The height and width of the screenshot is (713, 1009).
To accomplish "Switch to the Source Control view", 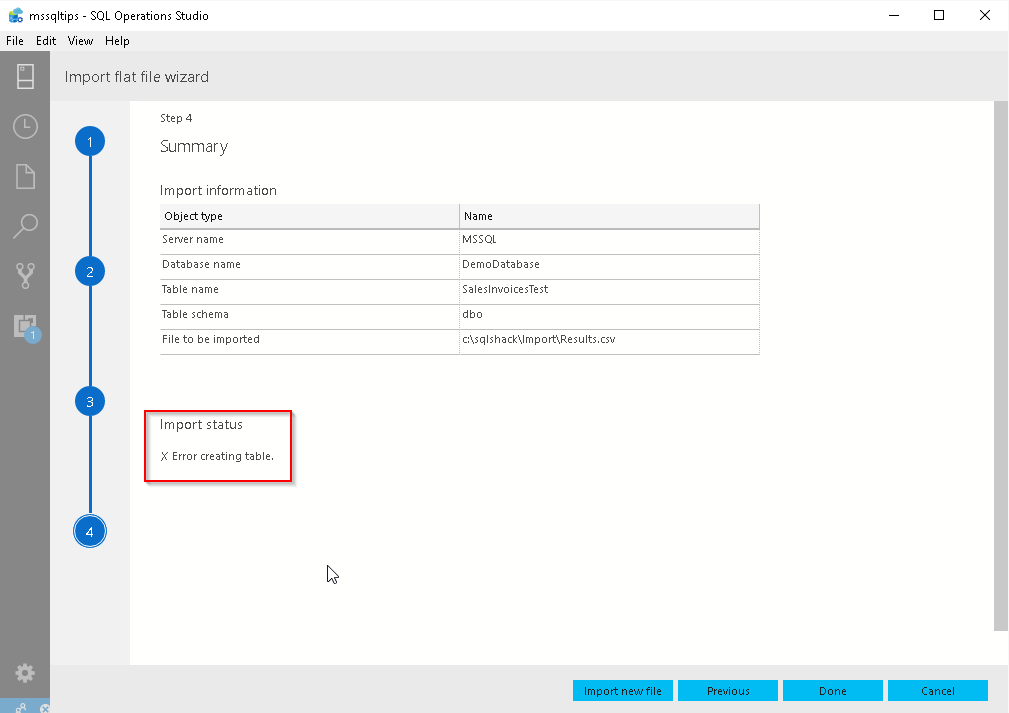I will [x=25, y=276].
